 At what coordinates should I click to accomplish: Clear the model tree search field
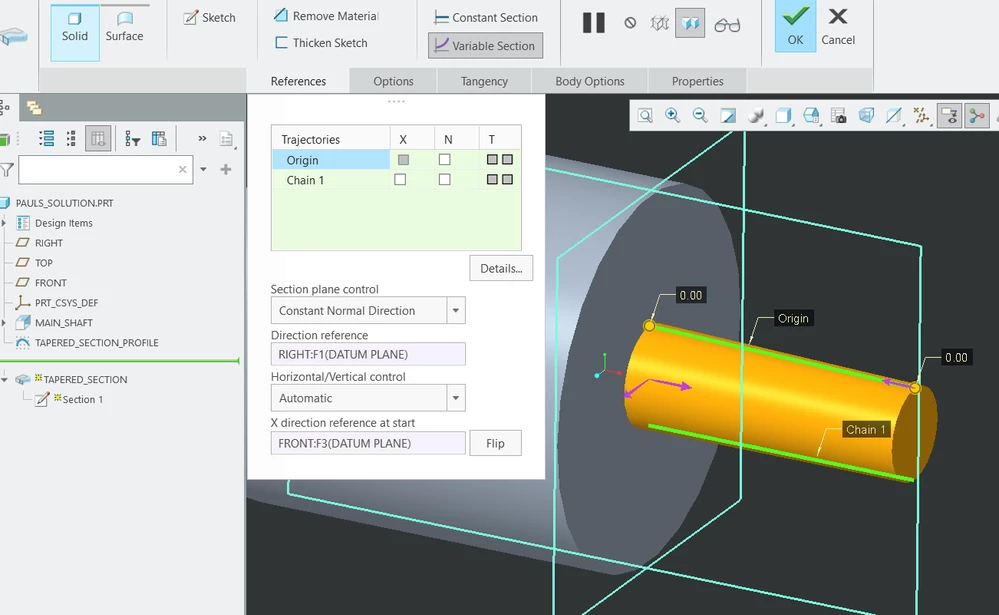tap(183, 170)
